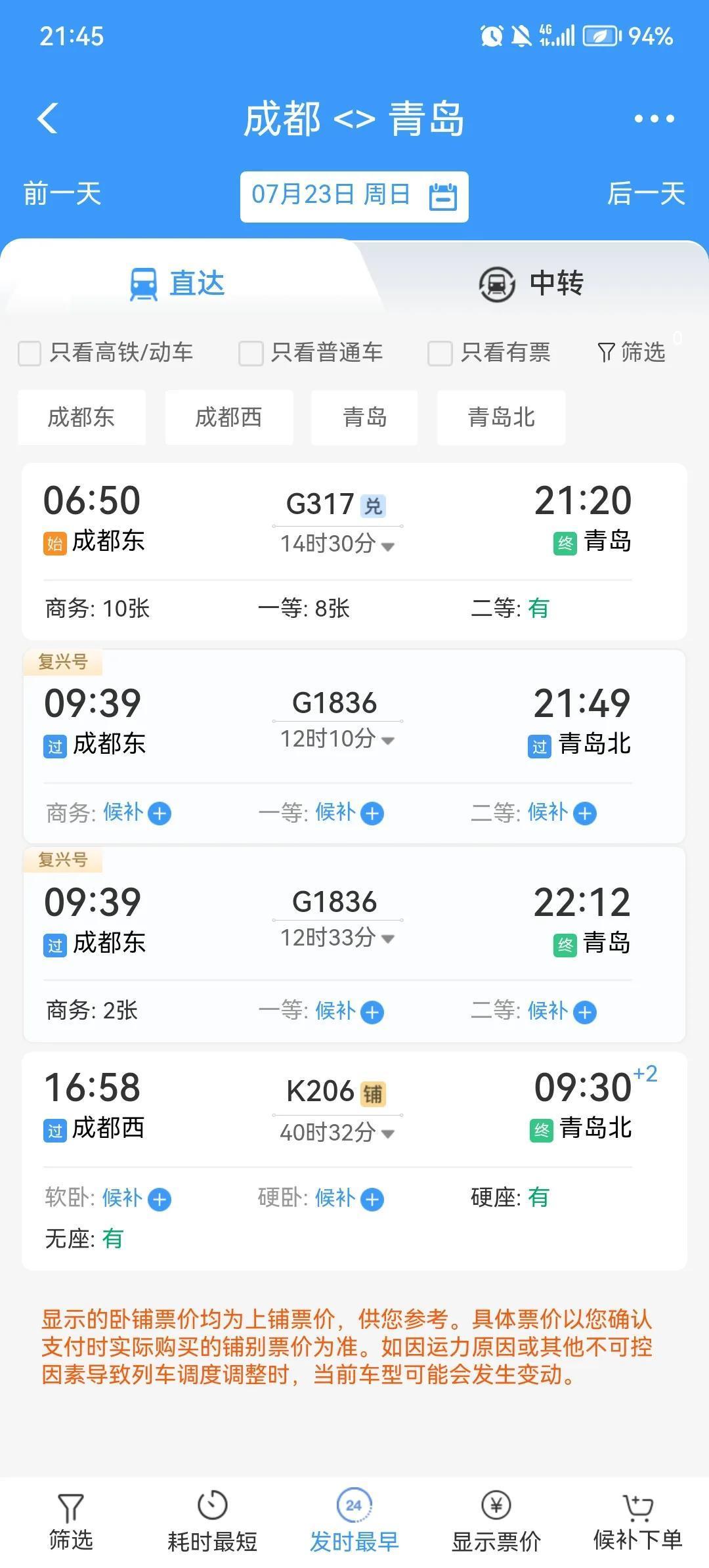Viewport: 709px width, 1568px height.
Task: Expand the 12时10分 G1836 stops arrow
Action: (x=388, y=741)
